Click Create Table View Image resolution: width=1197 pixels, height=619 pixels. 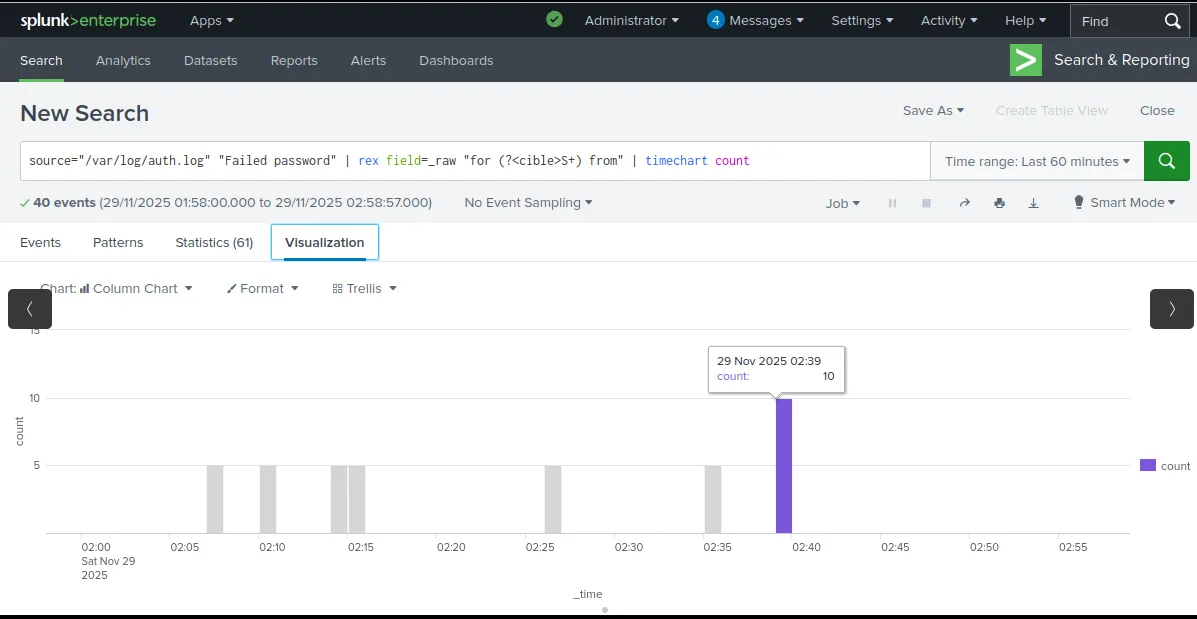point(1051,111)
